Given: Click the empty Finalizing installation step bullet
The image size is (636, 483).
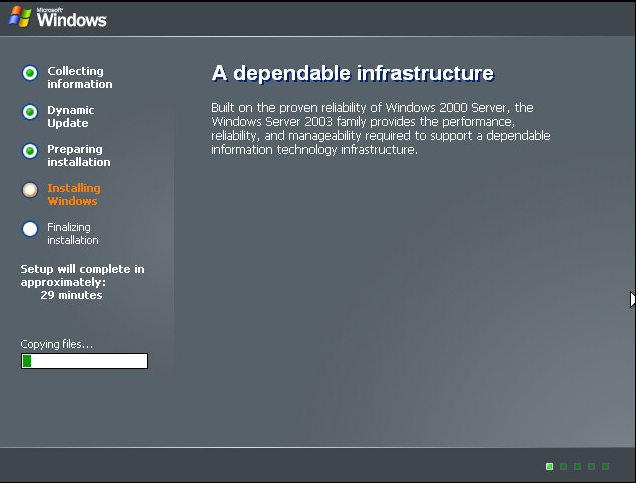Looking at the screenshot, I should click(30, 229).
